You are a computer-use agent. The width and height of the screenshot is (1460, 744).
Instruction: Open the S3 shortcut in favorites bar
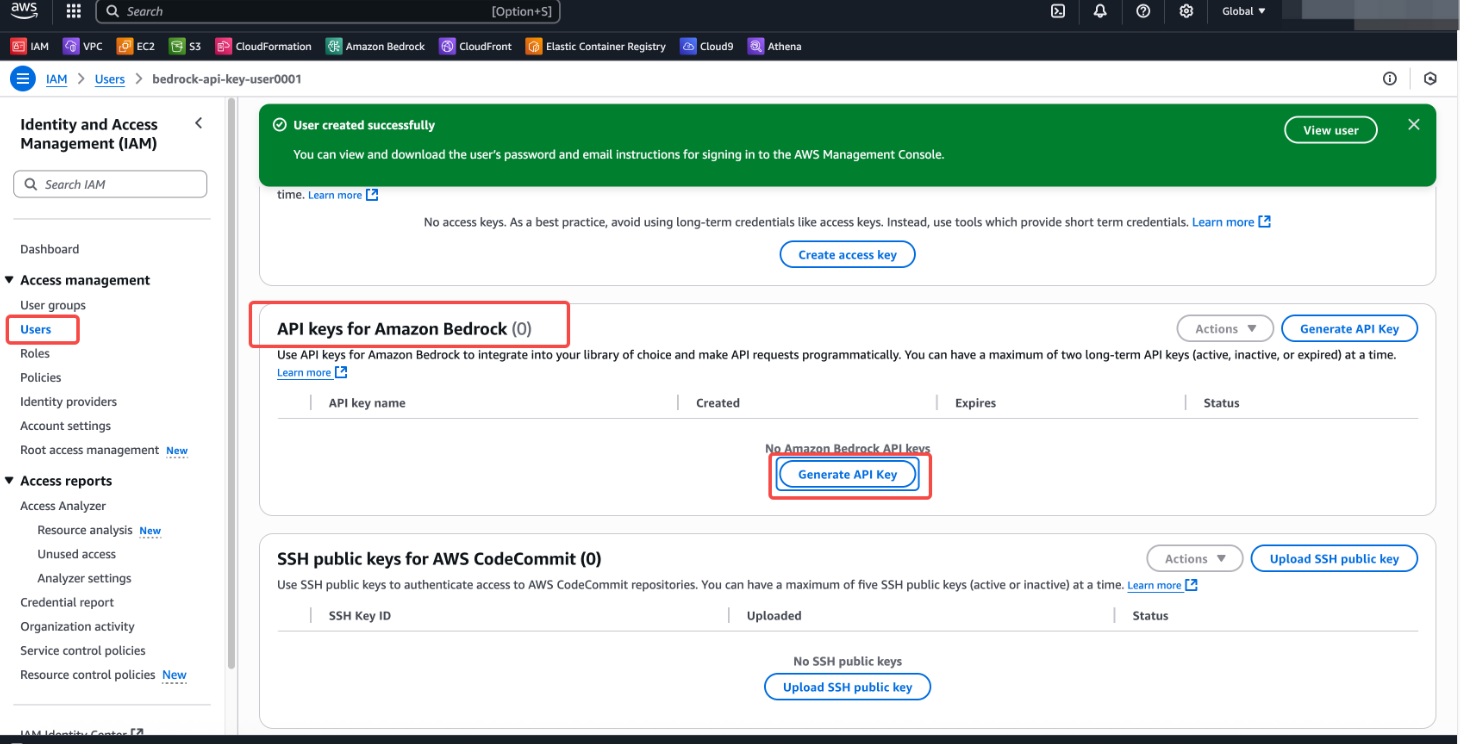point(185,46)
